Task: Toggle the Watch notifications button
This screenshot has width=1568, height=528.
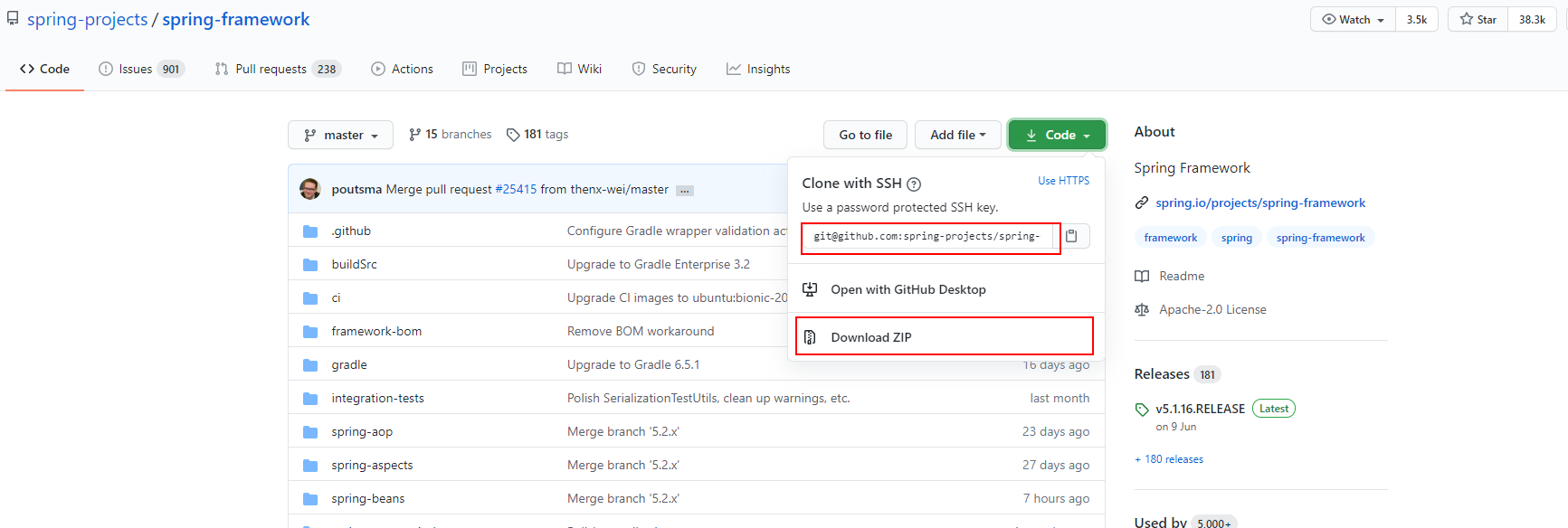Action: pos(1353,19)
